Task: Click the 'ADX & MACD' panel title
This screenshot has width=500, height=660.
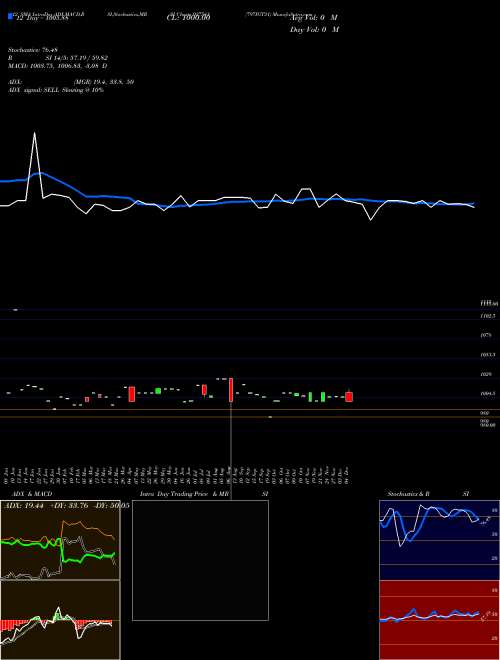Action: tap(32, 494)
